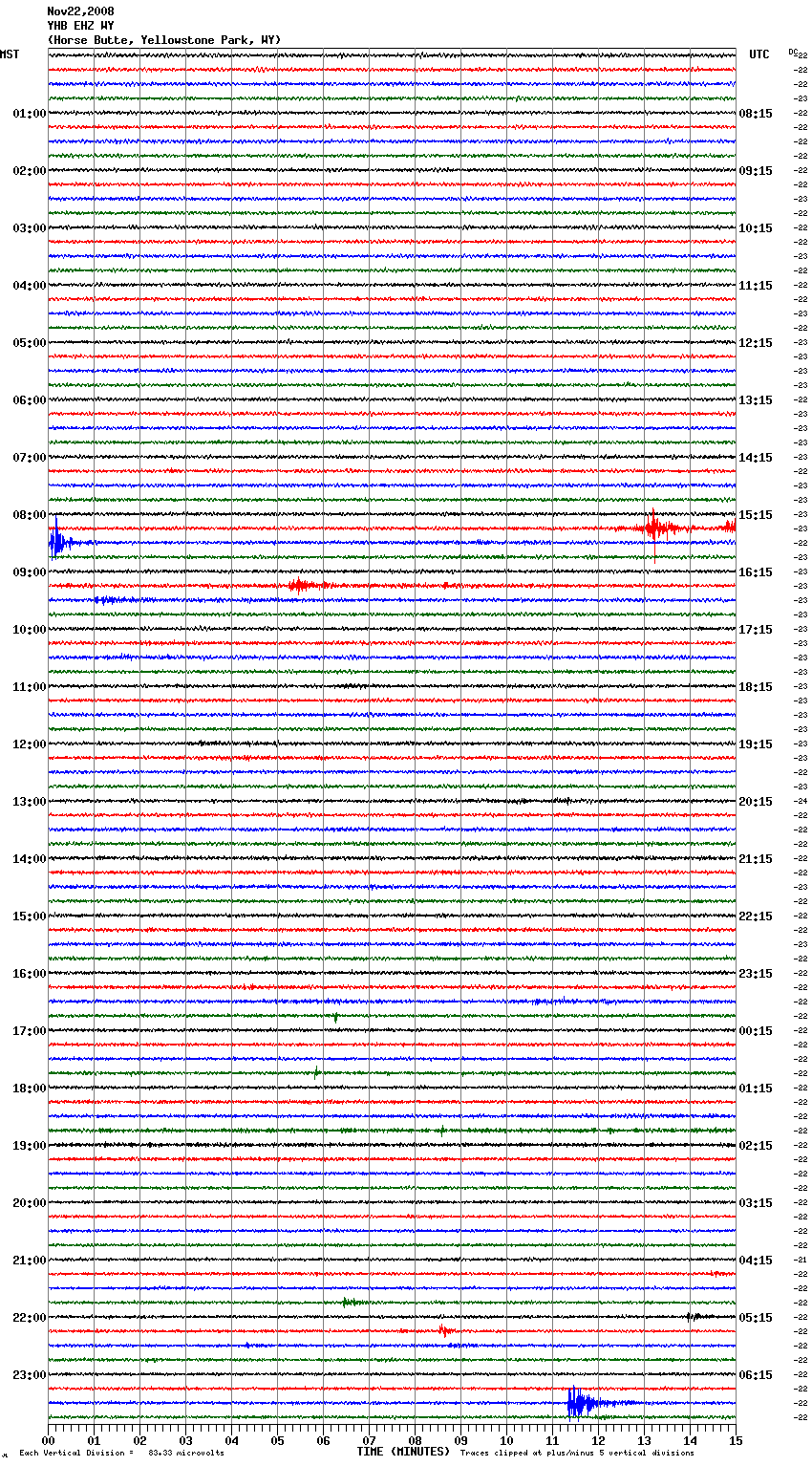Viewport: 812px width, 1466px height.
Task: Select the 02:00 MST time label
Action: tap(30, 171)
